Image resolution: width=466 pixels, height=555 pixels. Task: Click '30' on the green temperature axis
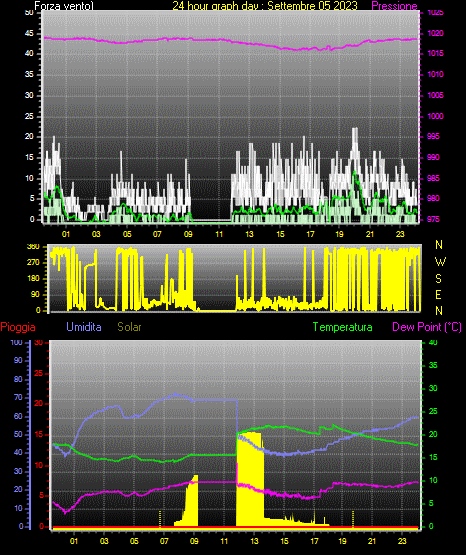[x=433, y=388]
